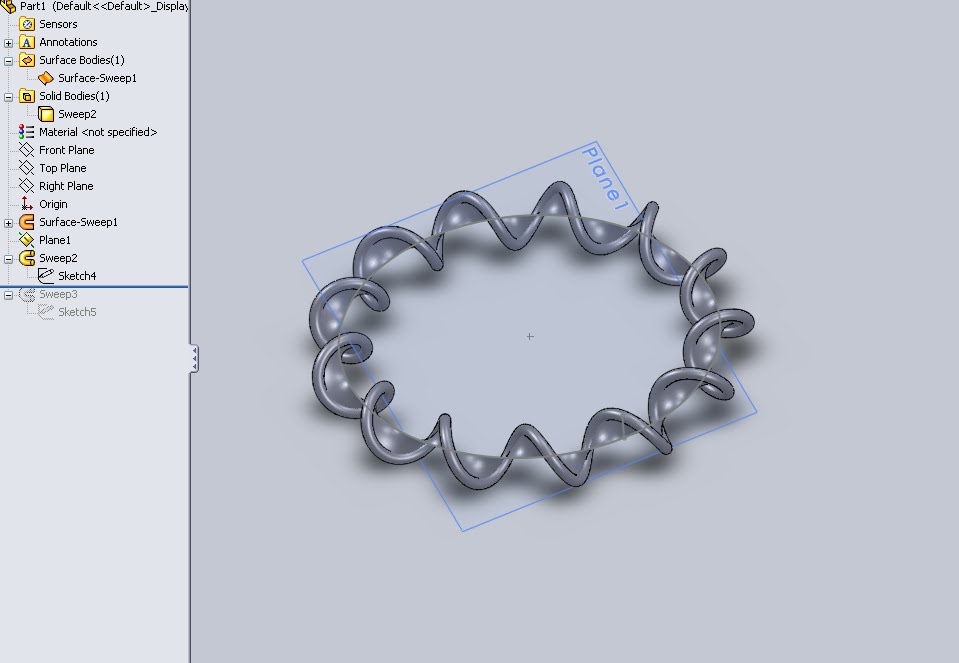
Task: Click the Surface-Sweep1 feature icon below Origin
Action: click(x=27, y=222)
